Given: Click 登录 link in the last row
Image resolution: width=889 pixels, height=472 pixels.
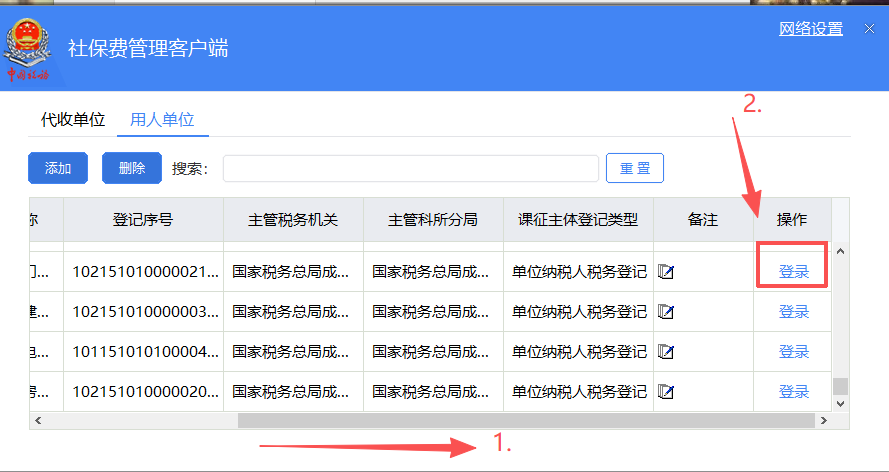Looking at the screenshot, I should [793, 391].
